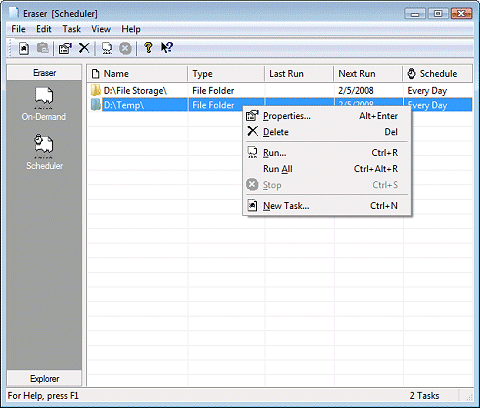Click the Delete X toolbar icon

(84, 48)
